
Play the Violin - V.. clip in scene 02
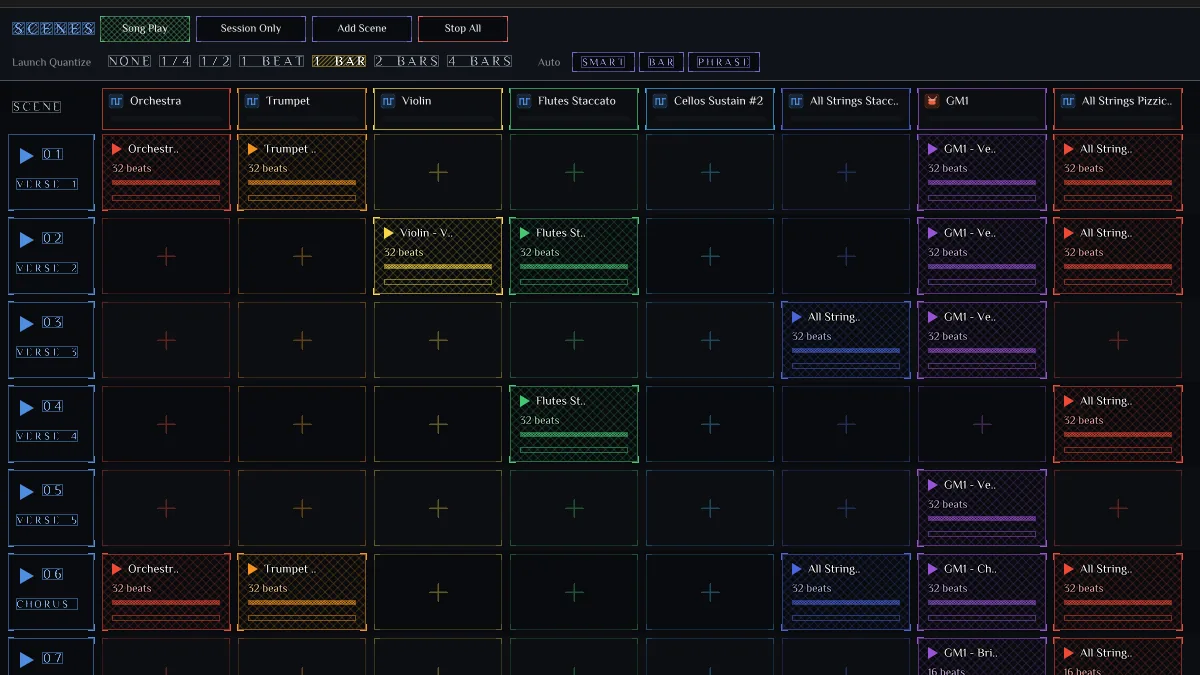[389, 233]
